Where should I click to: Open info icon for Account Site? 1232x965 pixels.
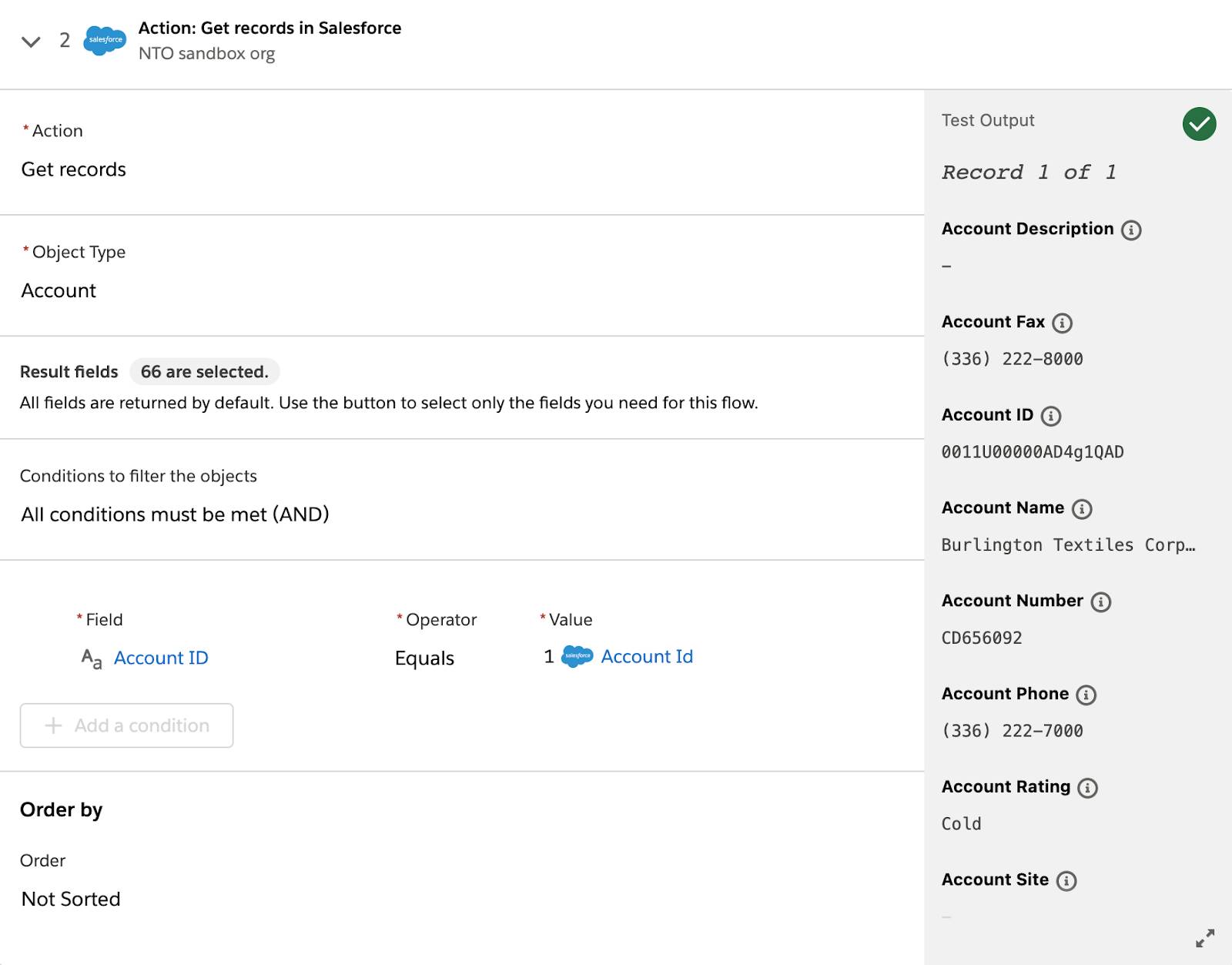(1066, 881)
